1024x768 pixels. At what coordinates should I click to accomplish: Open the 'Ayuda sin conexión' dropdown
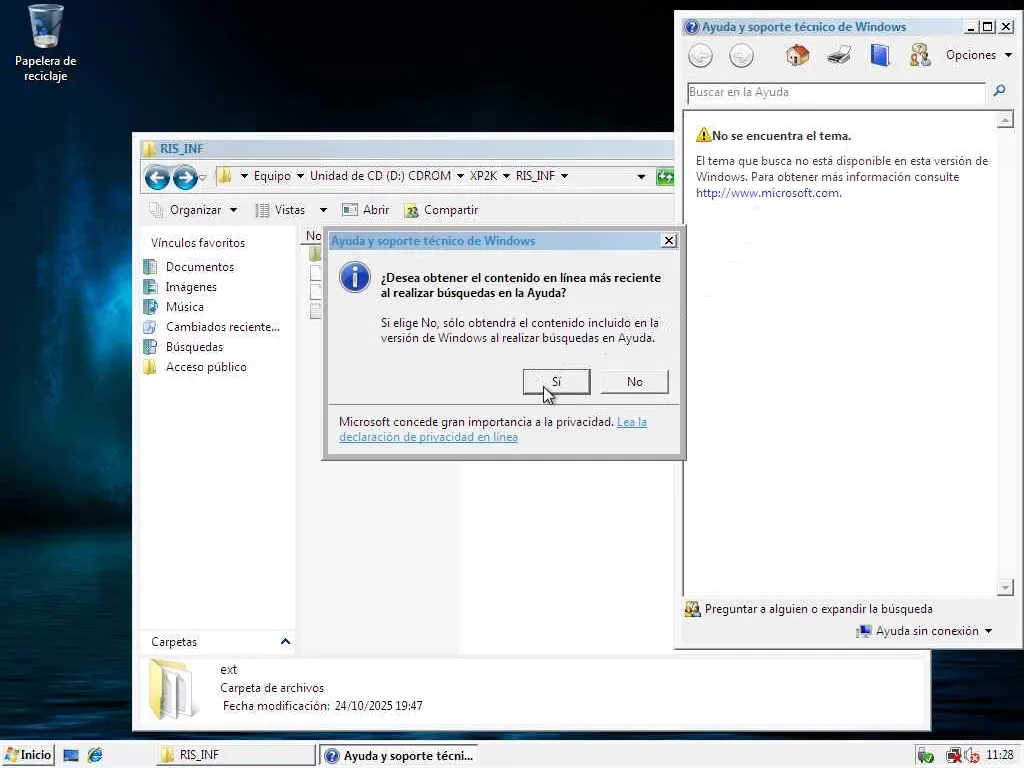tap(924, 631)
